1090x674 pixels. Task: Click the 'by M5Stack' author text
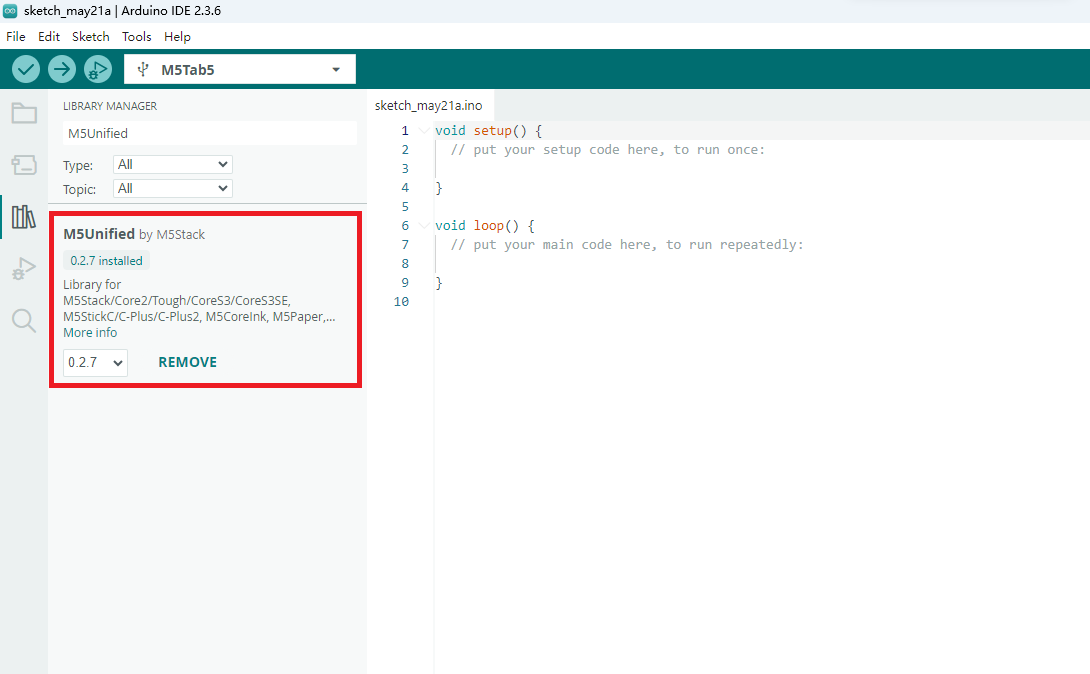[172, 235]
